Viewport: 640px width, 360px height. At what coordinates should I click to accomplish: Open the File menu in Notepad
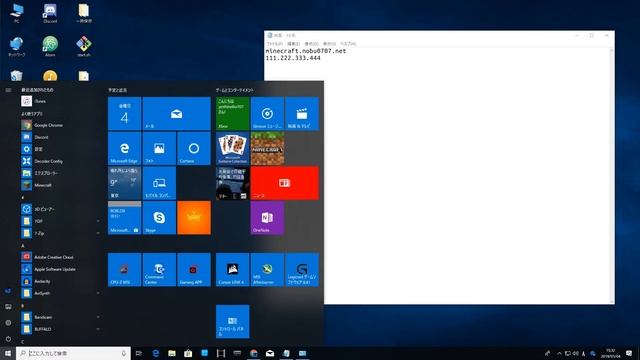pyautogui.click(x=275, y=44)
